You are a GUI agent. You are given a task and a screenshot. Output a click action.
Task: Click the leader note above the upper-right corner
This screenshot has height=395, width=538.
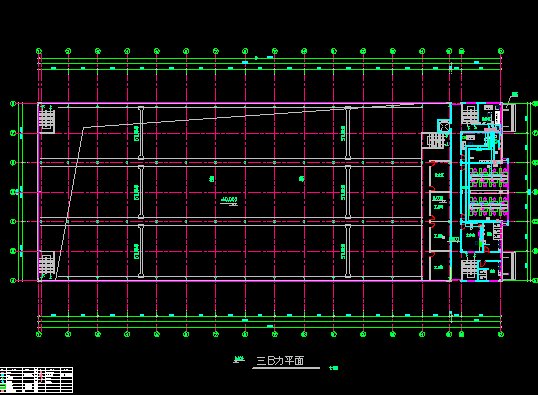pyautogui.click(x=515, y=95)
